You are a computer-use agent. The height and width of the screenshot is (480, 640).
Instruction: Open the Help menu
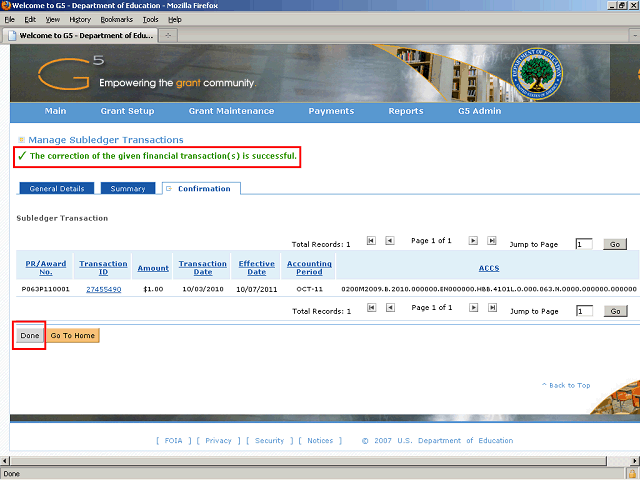coord(175,20)
